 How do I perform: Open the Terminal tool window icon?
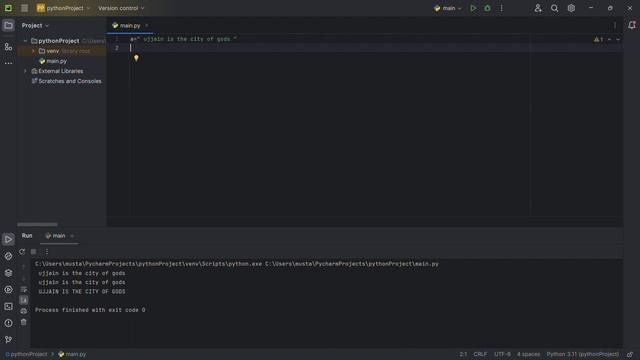pyautogui.click(x=8, y=307)
